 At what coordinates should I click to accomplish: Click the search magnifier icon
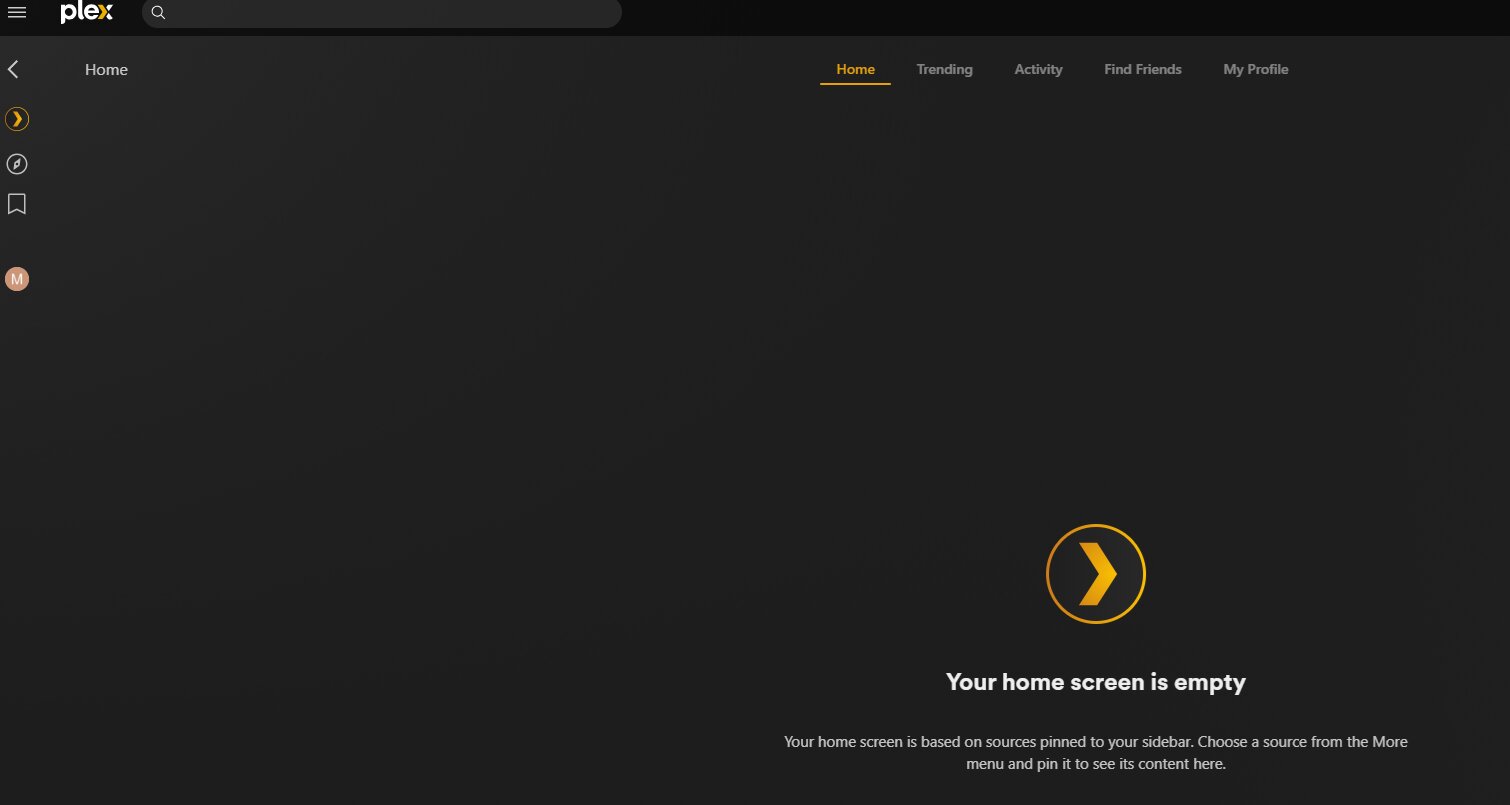pos(158,12)
